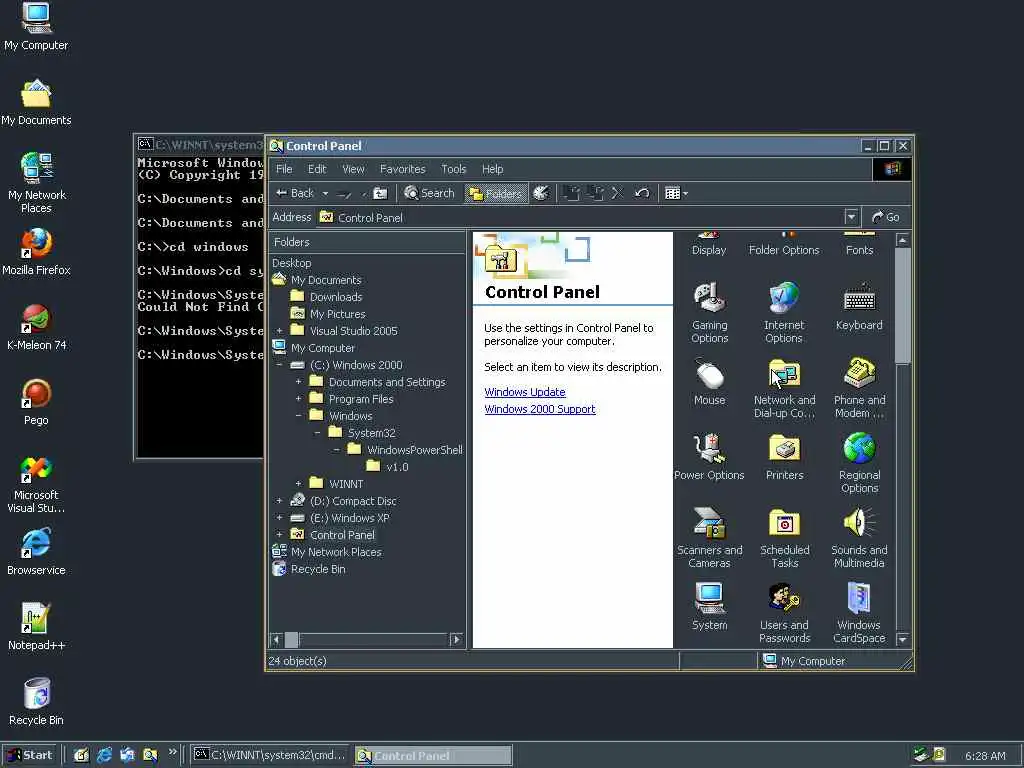Click the icon view scroll-down arrow

tap(903, 639)
